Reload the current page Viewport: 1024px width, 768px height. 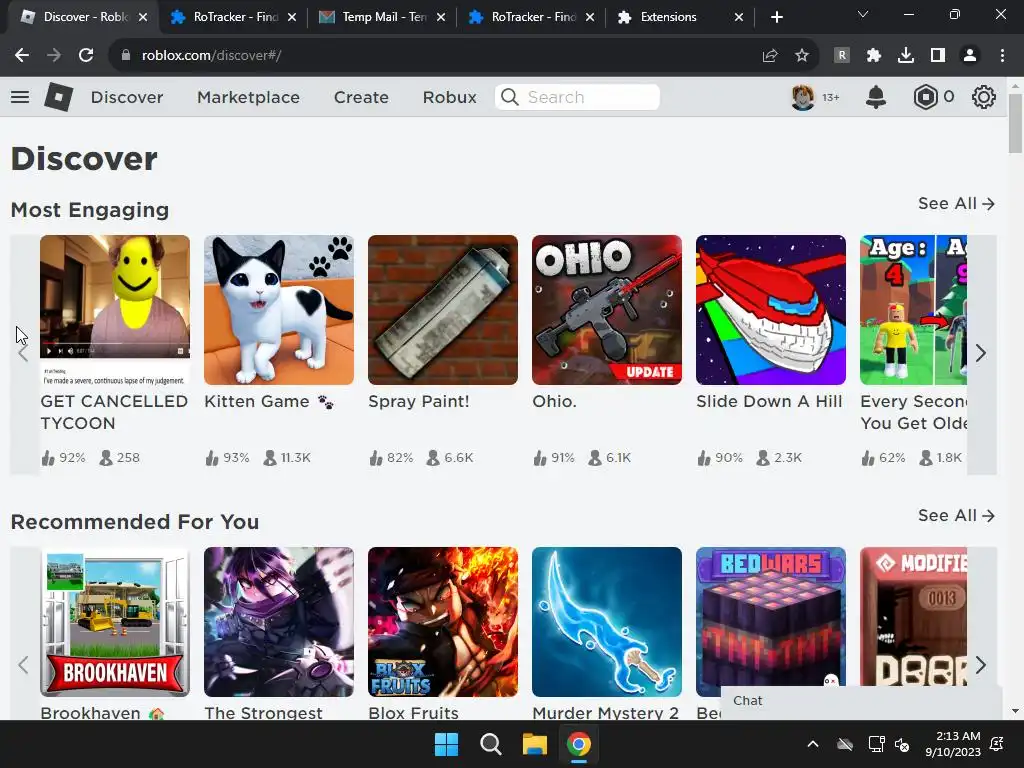(86, 56)
